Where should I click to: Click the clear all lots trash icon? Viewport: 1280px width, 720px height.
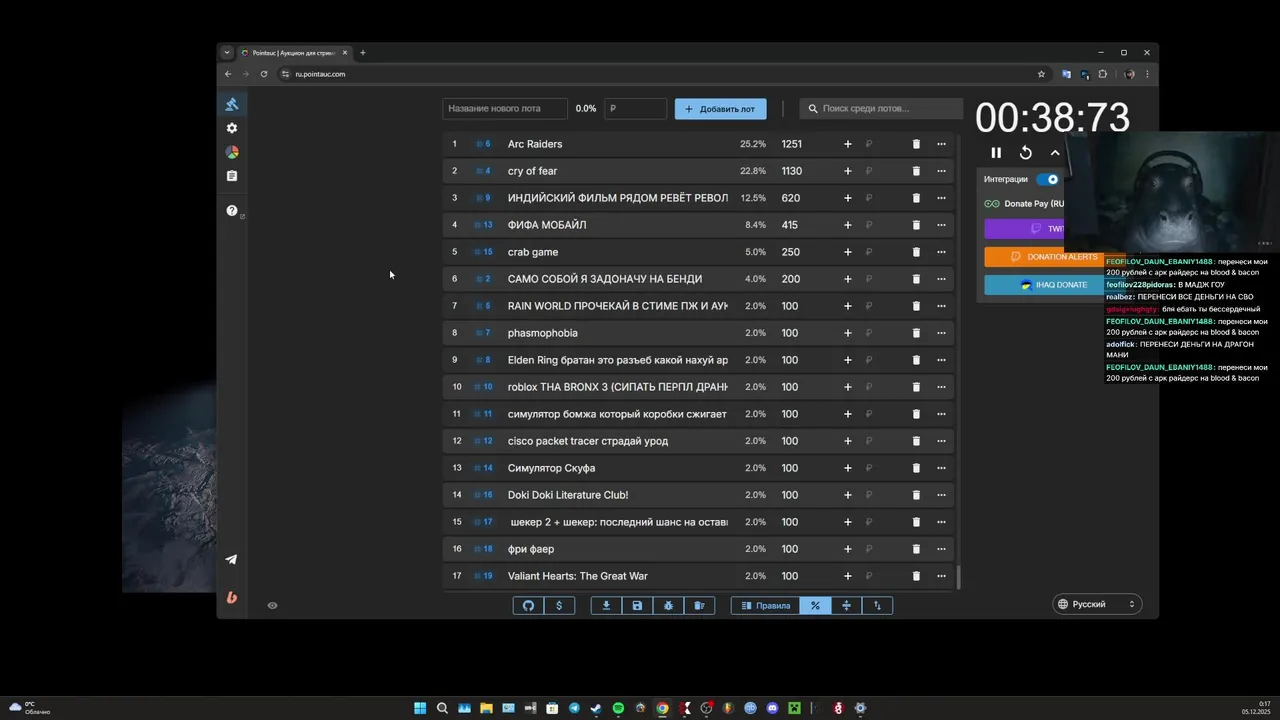[699, 605]
